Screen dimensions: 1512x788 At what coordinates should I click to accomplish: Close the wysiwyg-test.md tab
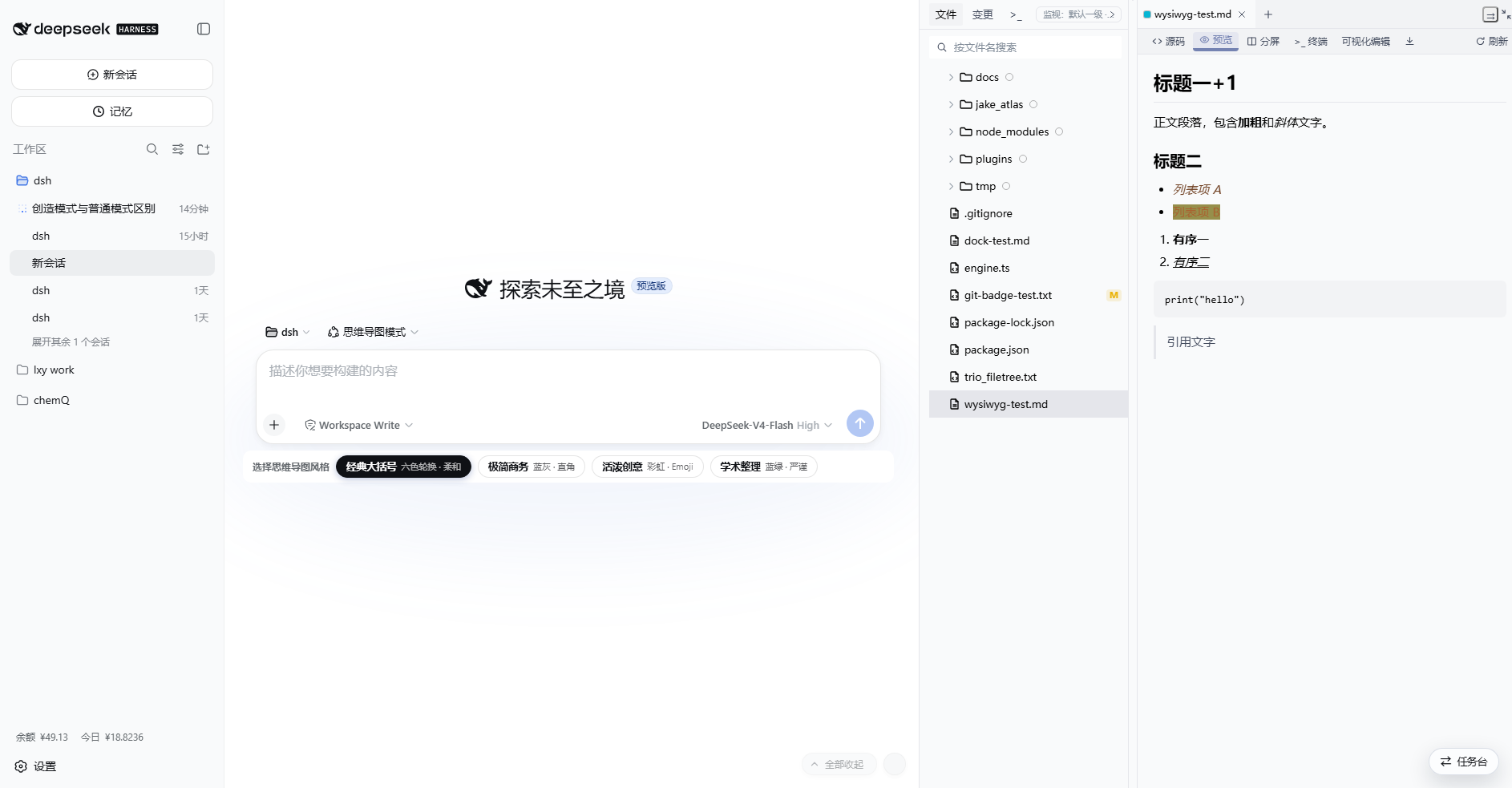[x=1242, y=14]
